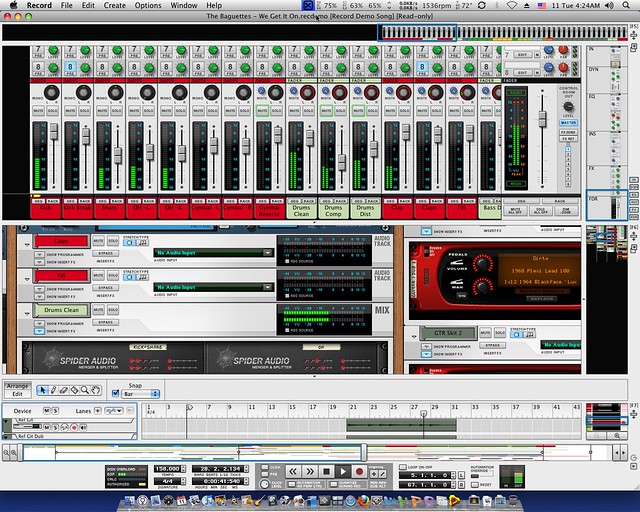Open the File menu

point(67,5)
